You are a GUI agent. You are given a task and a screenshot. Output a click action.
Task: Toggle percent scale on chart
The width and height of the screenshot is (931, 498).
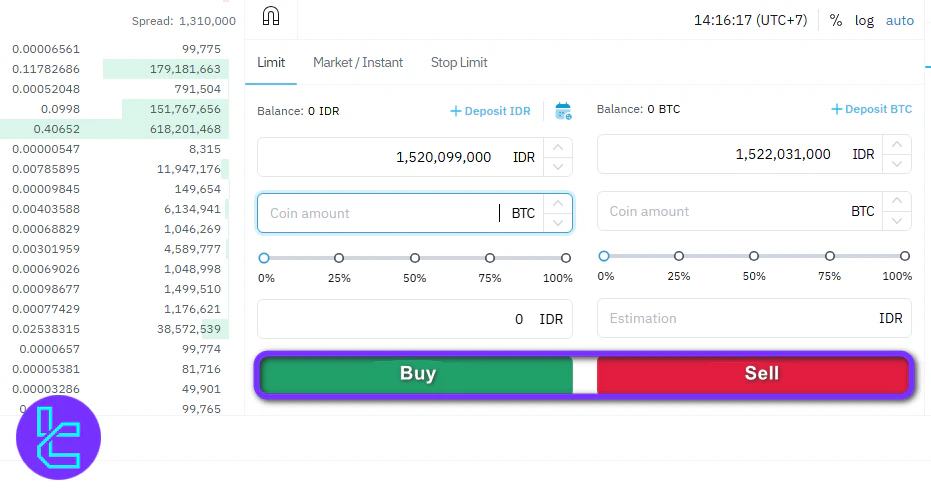point(835,20)
